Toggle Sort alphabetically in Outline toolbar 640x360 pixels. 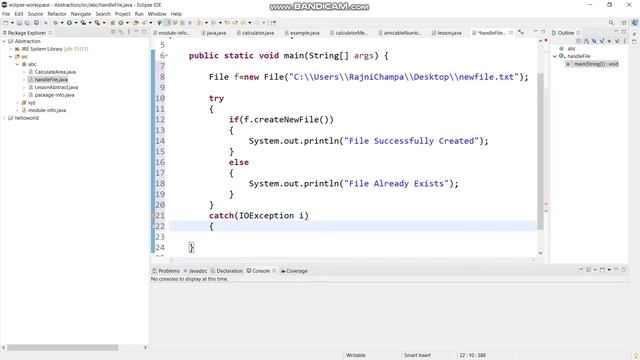[x=587, y=41]
